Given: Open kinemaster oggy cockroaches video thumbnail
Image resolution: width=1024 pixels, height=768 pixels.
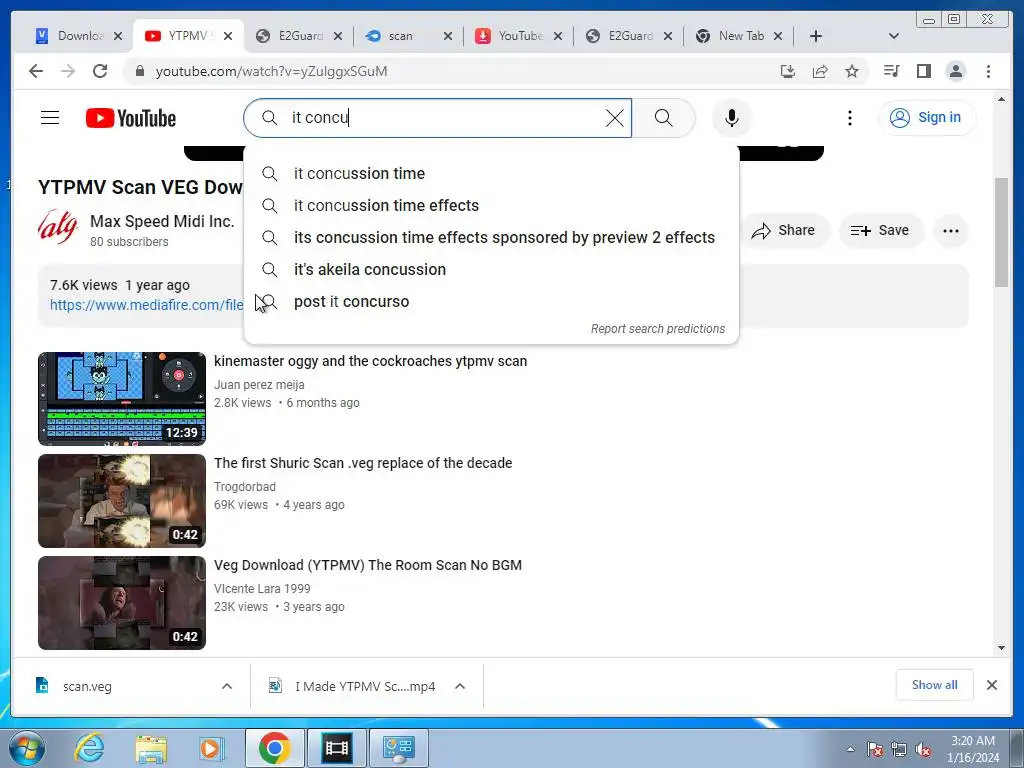Looking at the screenshot, I should pyautogui.click(x=121, y=399).
